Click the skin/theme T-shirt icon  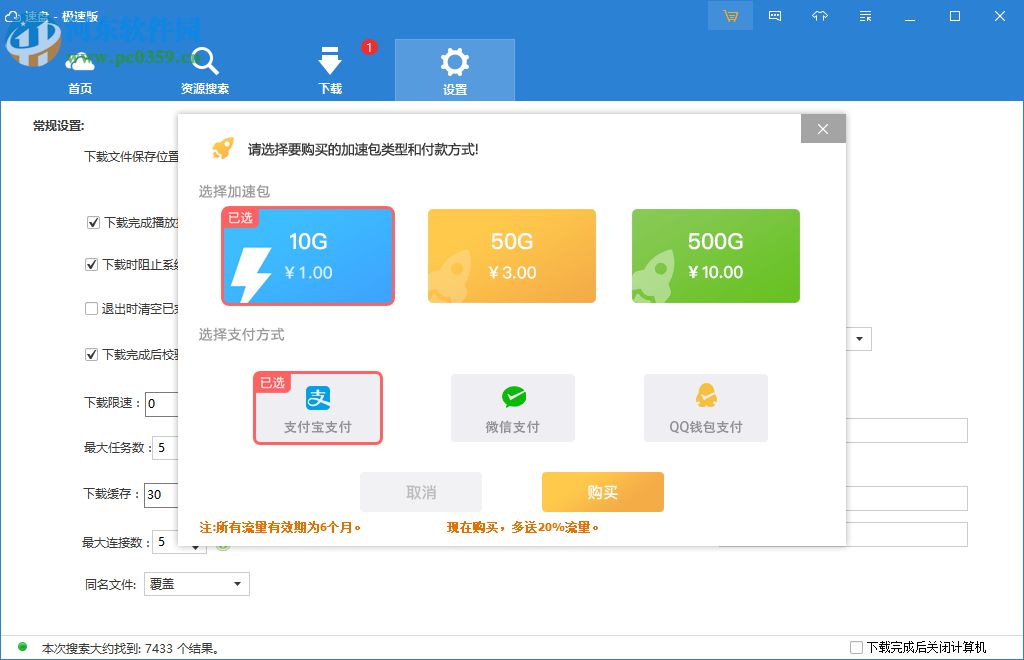820,16
